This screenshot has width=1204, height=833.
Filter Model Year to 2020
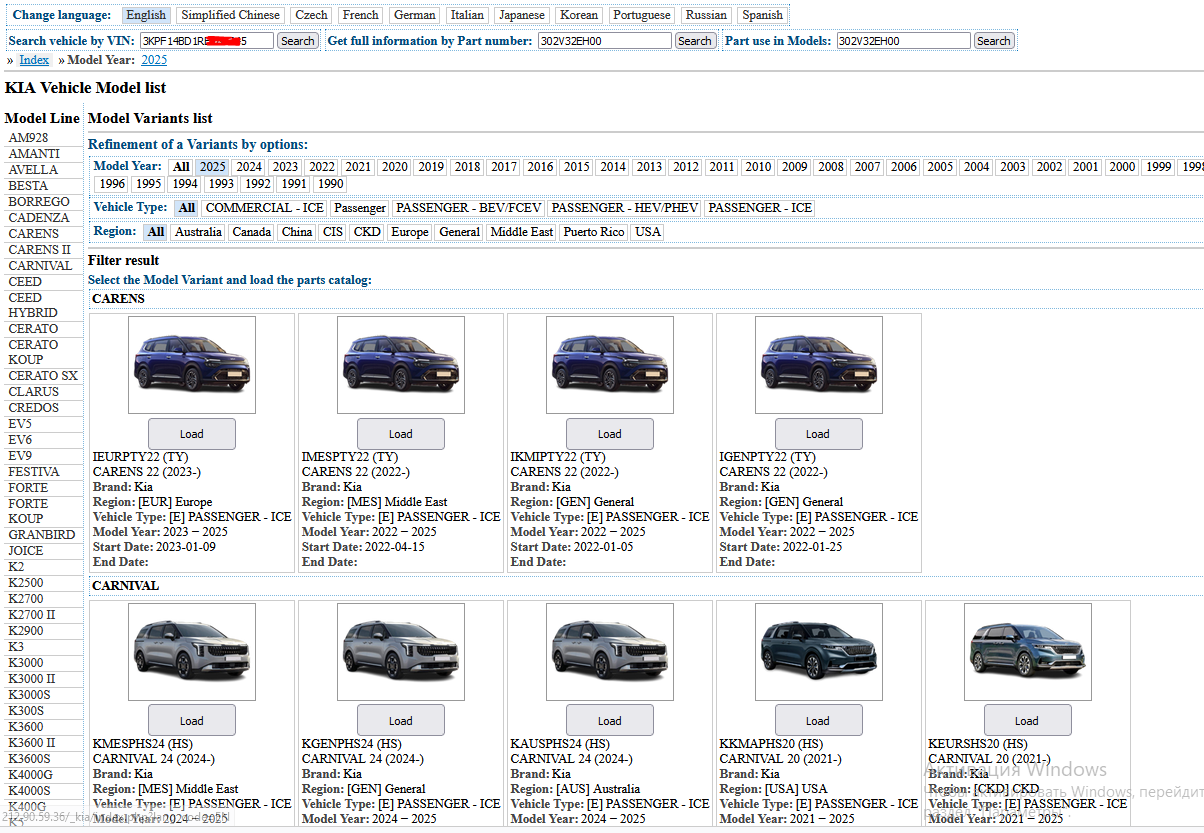point(394,167)
